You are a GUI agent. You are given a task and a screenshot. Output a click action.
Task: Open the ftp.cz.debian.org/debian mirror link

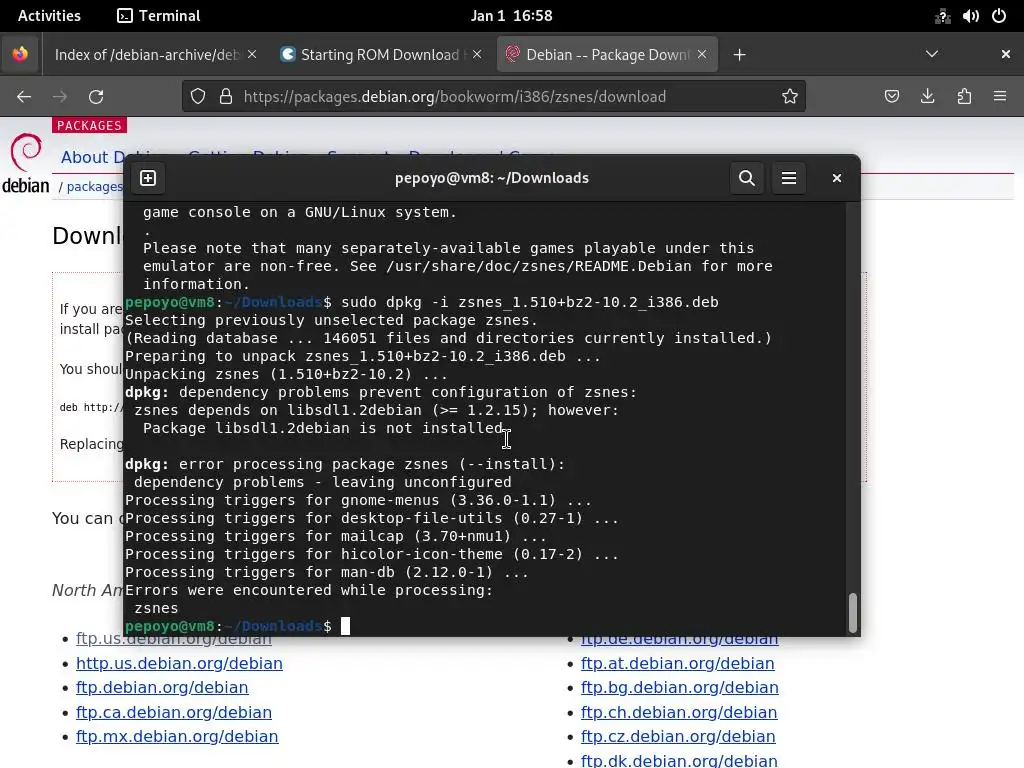678,736
